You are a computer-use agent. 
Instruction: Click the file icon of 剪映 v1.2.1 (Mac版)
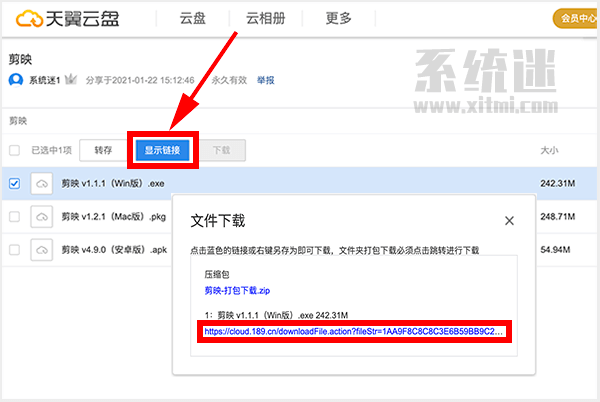pos(42,217)
